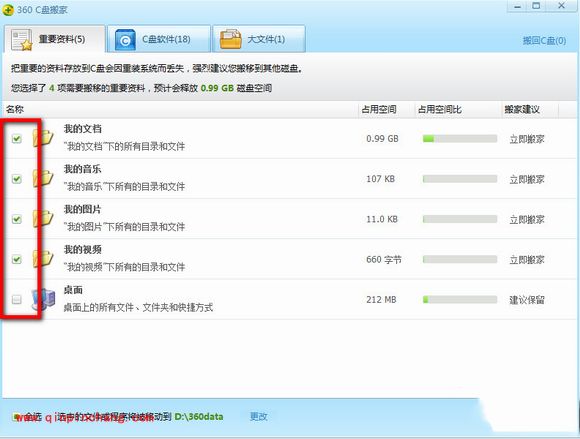Uncheck the 我的图片 checkbox
The height and width of the screenshot is (439, 580).
pos(16,219)
